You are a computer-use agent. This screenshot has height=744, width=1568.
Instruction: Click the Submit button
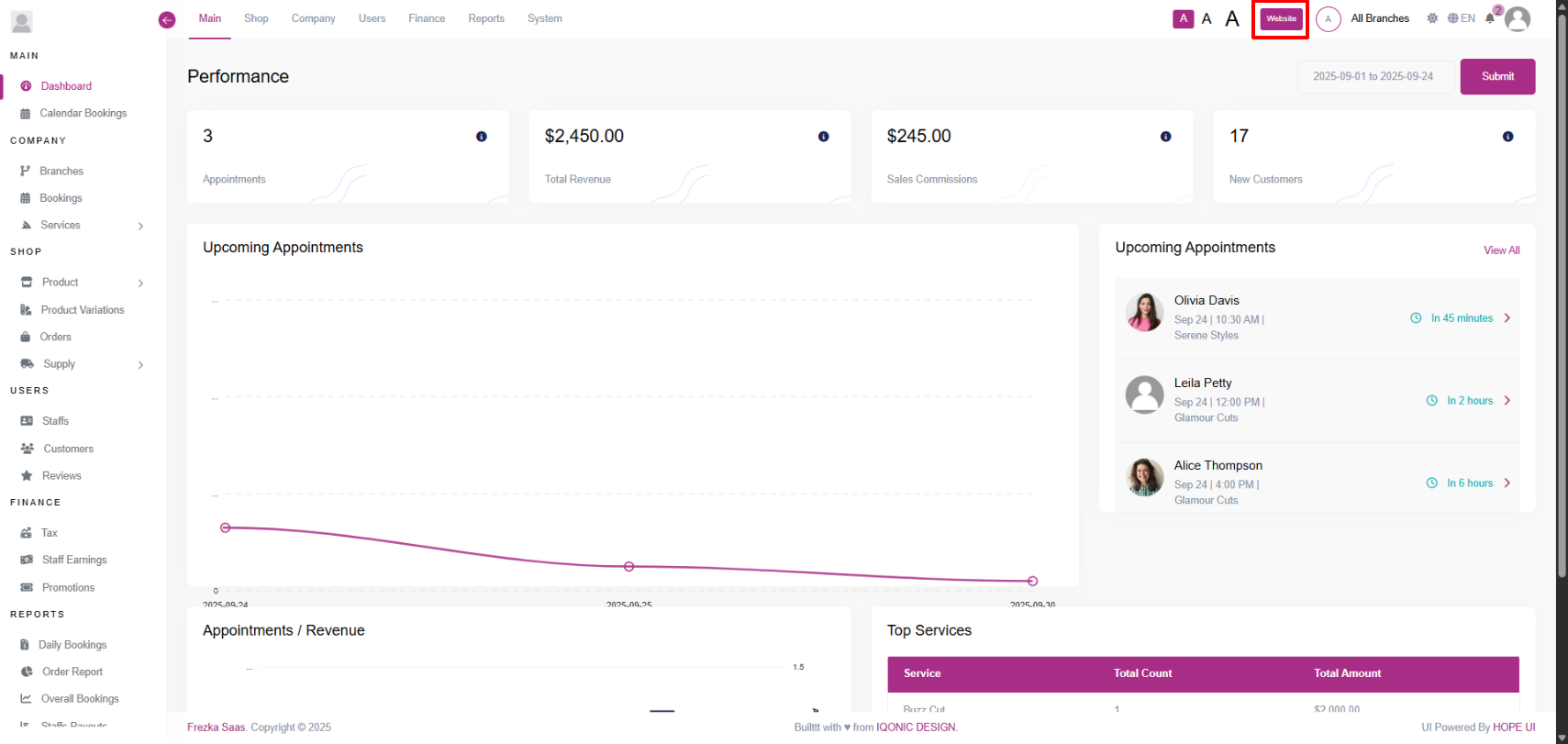coord(1497,76)
